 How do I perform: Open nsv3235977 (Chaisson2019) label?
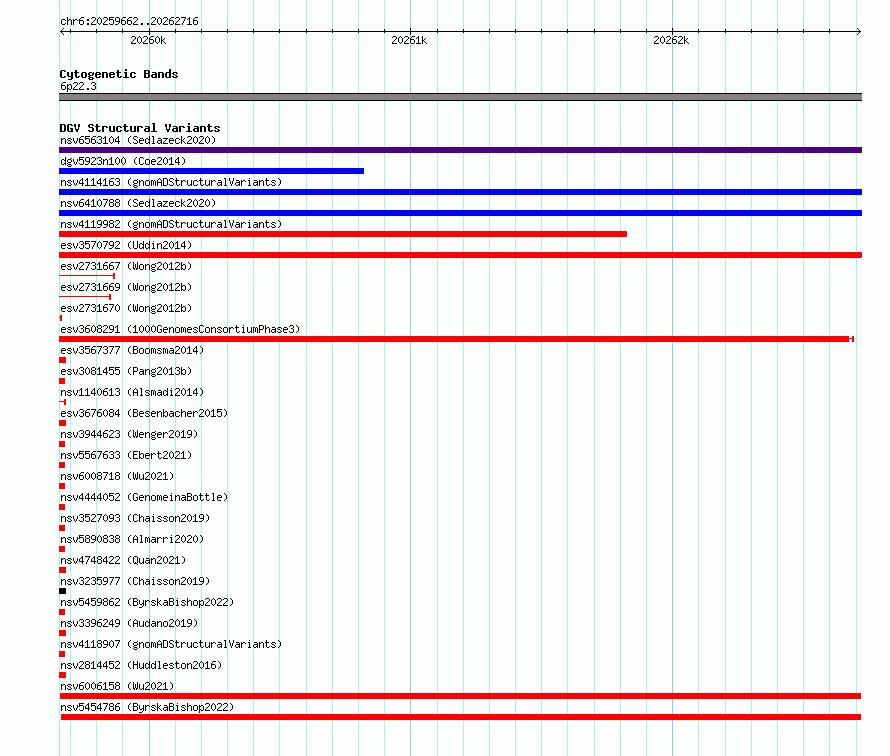[135, 581]
